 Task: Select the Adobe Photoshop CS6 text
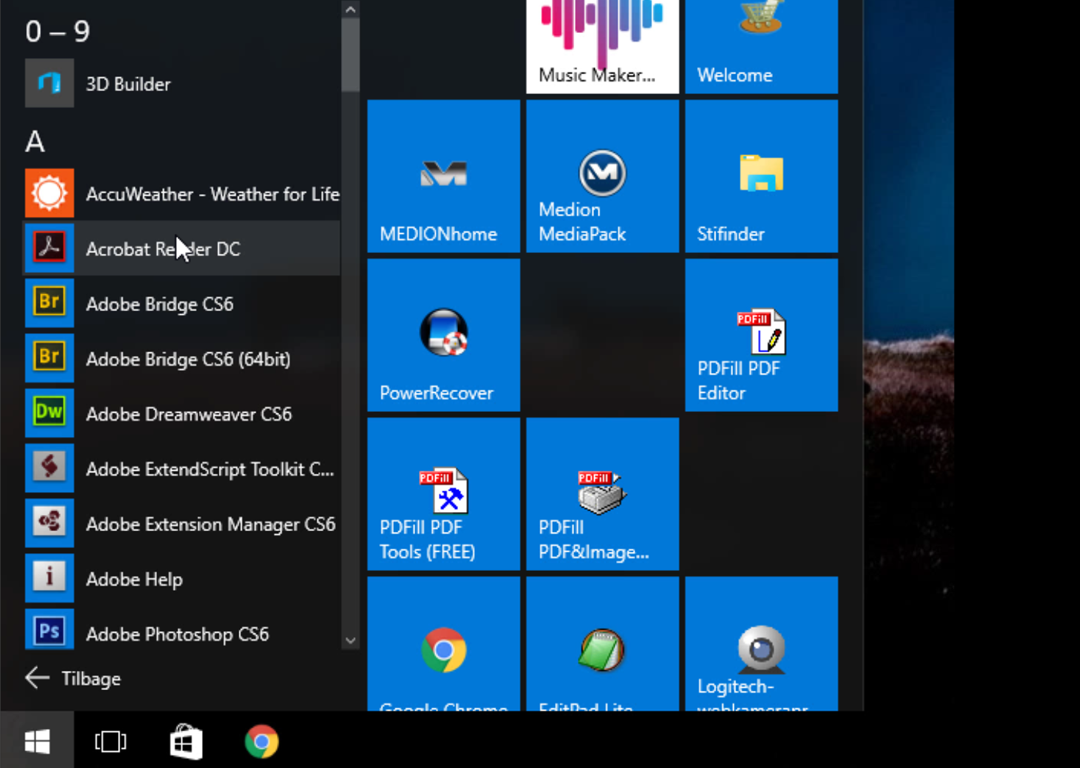pyautogui.click(x=178, y=634)
